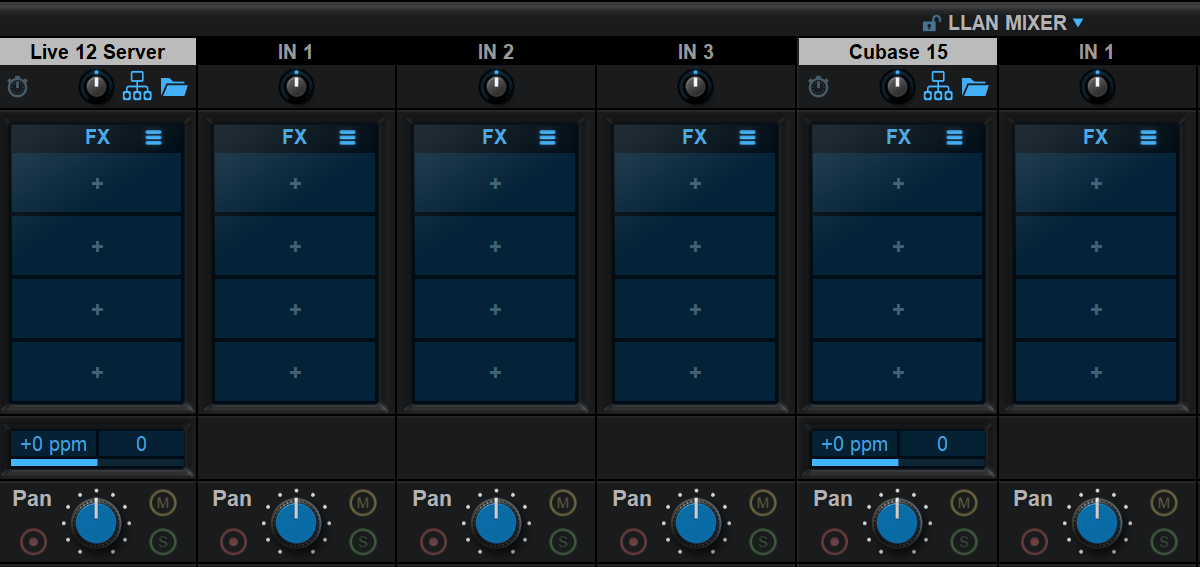Solo the Cubase 15 channel

(963, 542)
